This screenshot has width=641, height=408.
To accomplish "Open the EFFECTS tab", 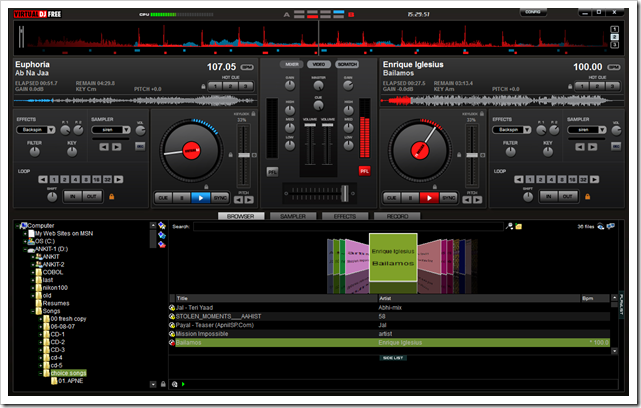I will tap(345, 216).
